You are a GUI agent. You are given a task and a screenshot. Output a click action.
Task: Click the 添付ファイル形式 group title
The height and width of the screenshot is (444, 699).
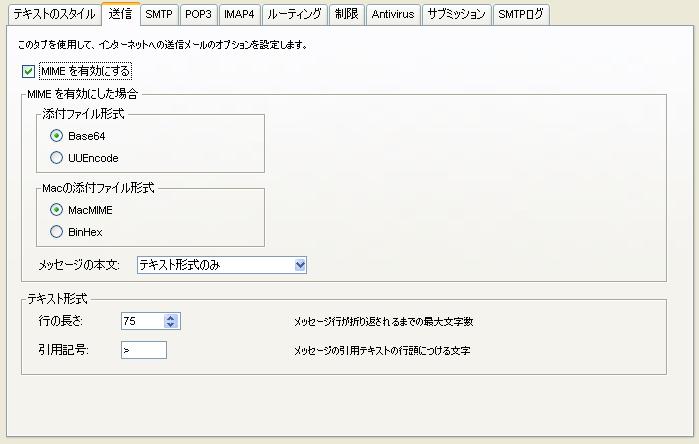pos(83,114)
